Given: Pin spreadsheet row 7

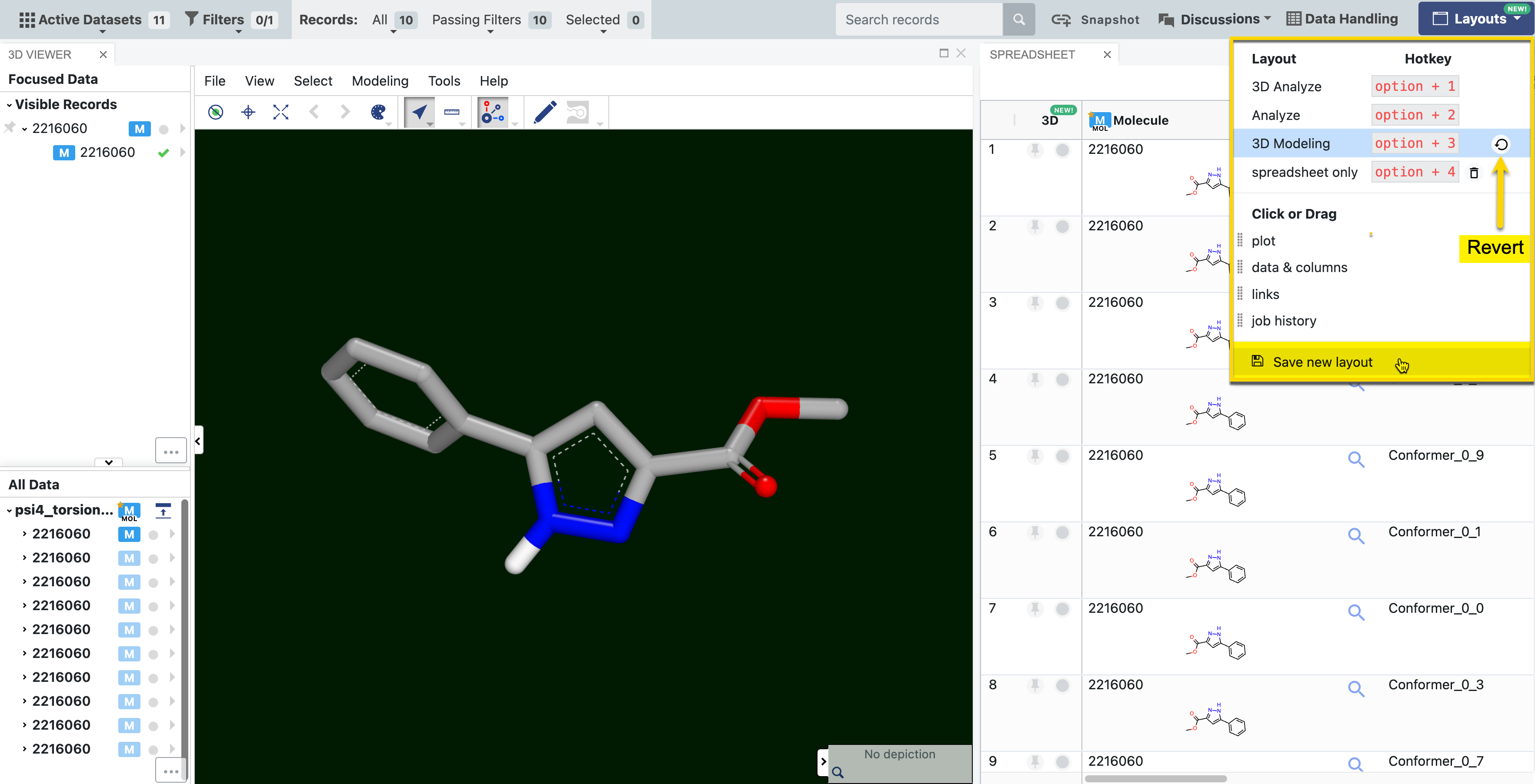Looking at the screenshot, I should (x=1035, y=609).
